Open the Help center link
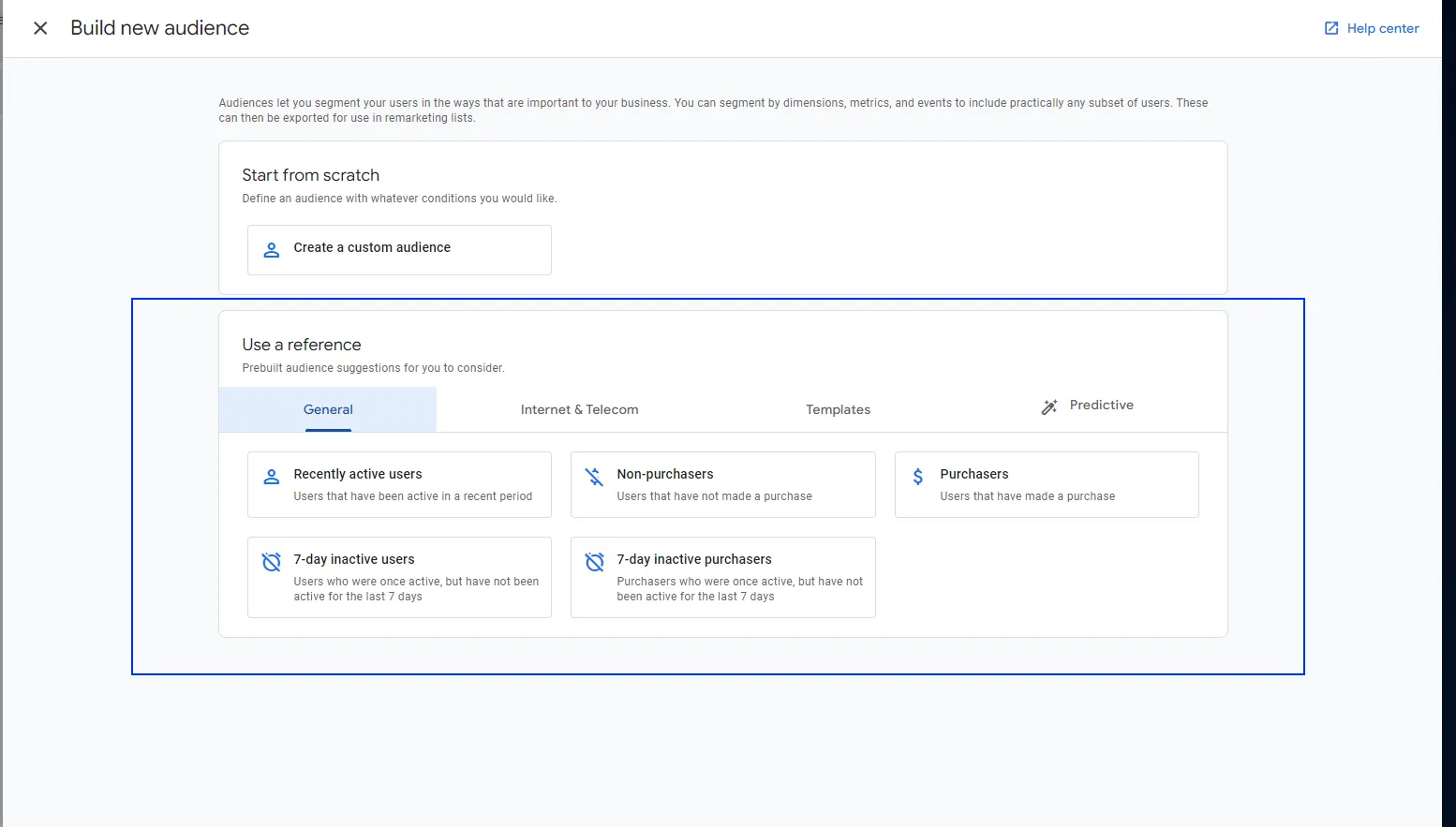Image resolution: width=1456 pixels, height=827 pixels. point(1371,28)
